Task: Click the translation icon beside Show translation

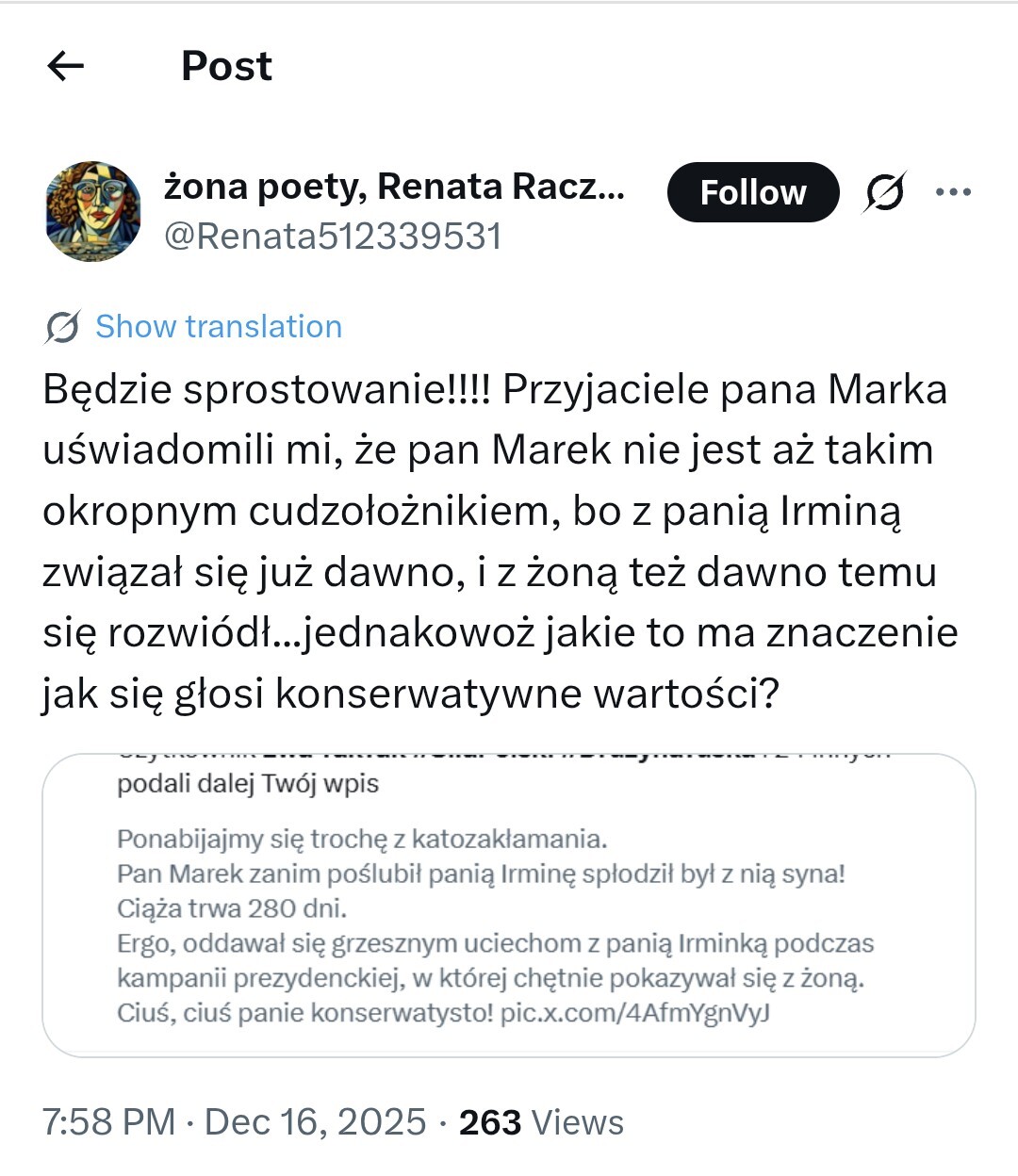Action: [x=62, y=327]
